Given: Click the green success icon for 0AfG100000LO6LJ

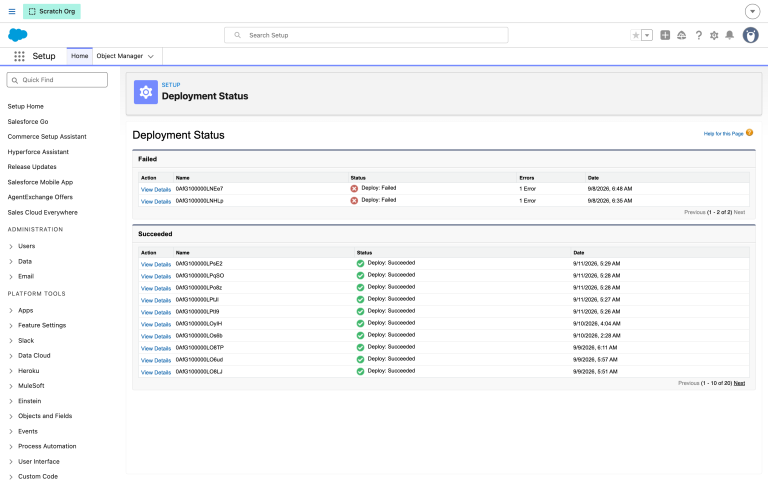Looking at the screenshot, I should click(x=360, y=371).
